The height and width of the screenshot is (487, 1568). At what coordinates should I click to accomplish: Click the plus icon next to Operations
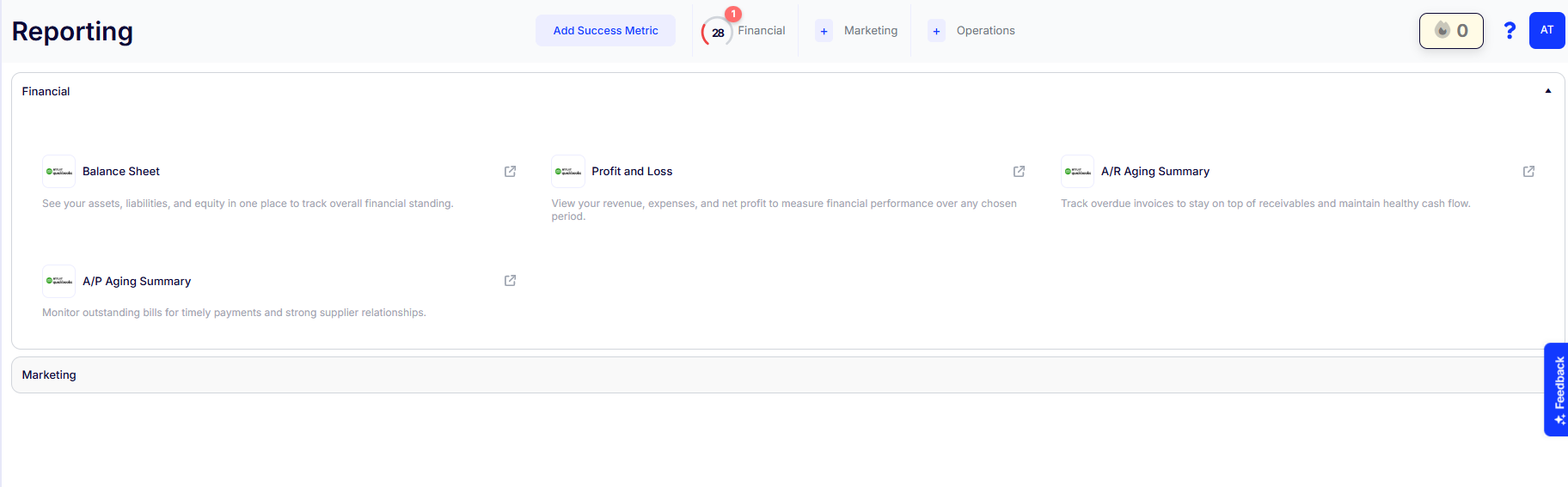click(x=936, y=32)
